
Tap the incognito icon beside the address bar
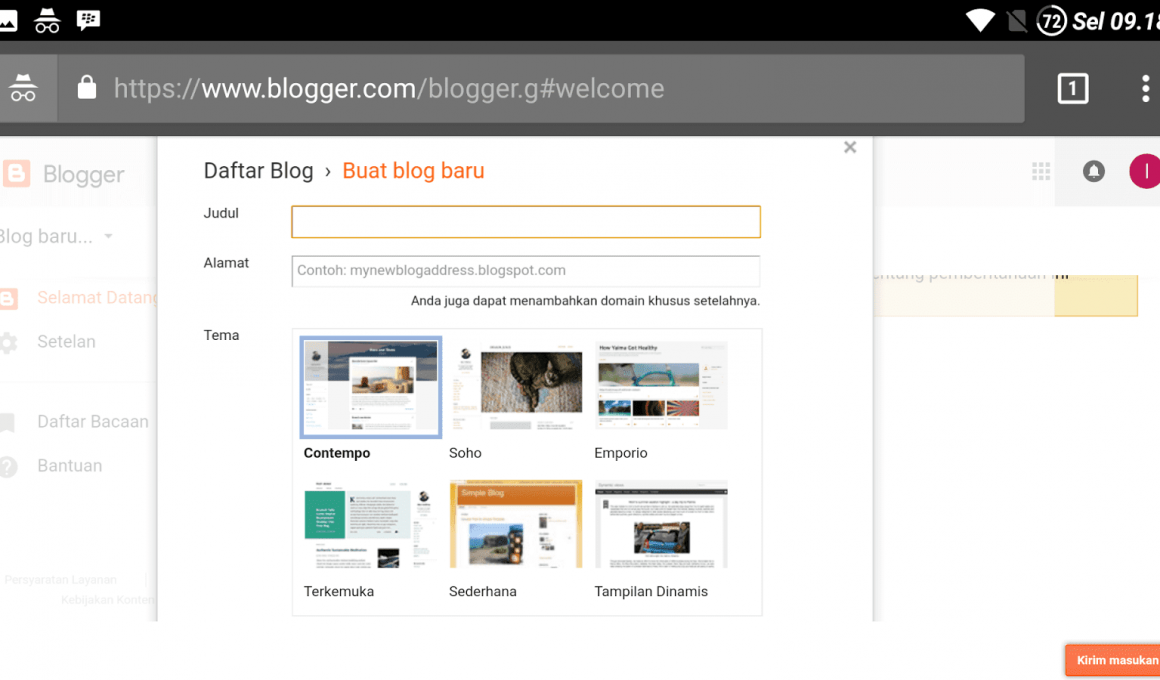point(23,88)
